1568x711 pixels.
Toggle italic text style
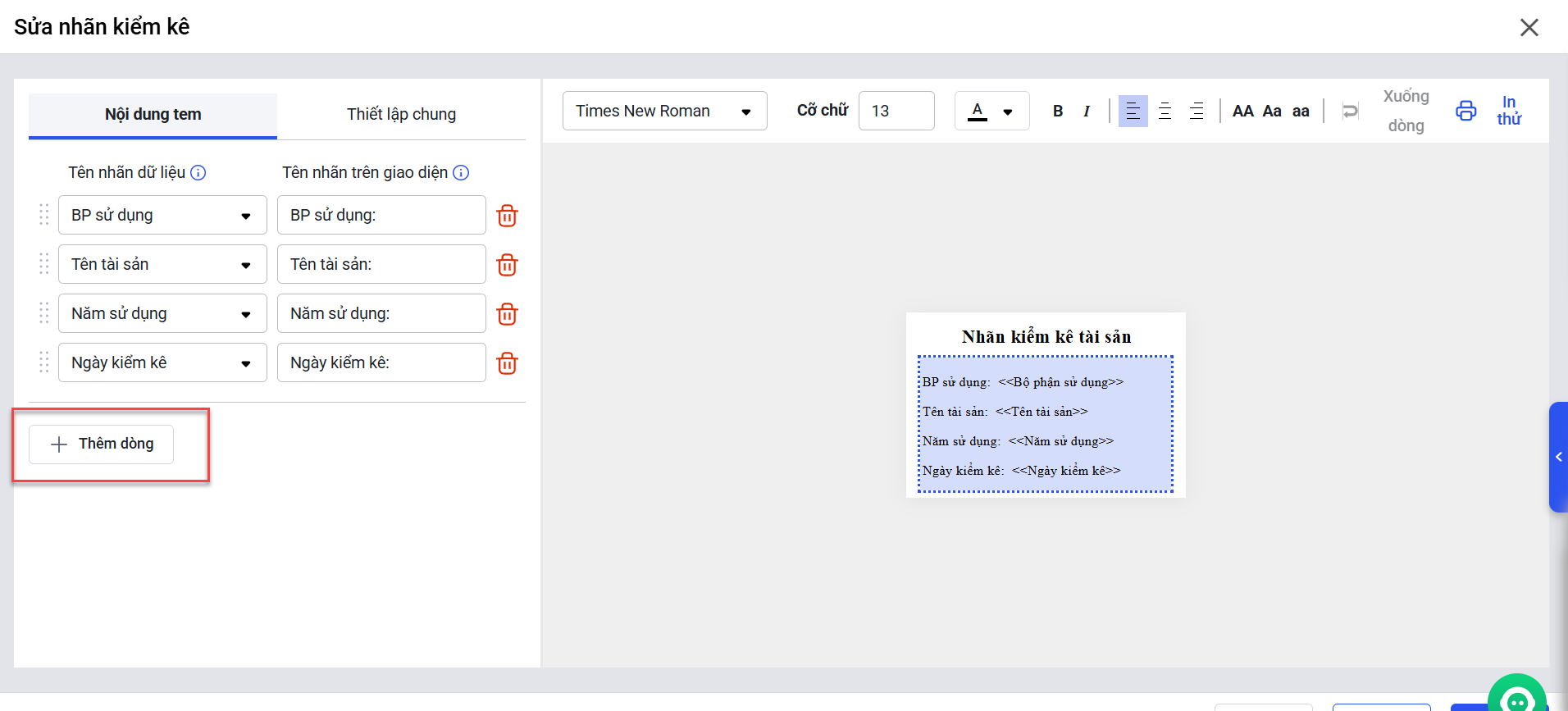tap(1087, 111)
